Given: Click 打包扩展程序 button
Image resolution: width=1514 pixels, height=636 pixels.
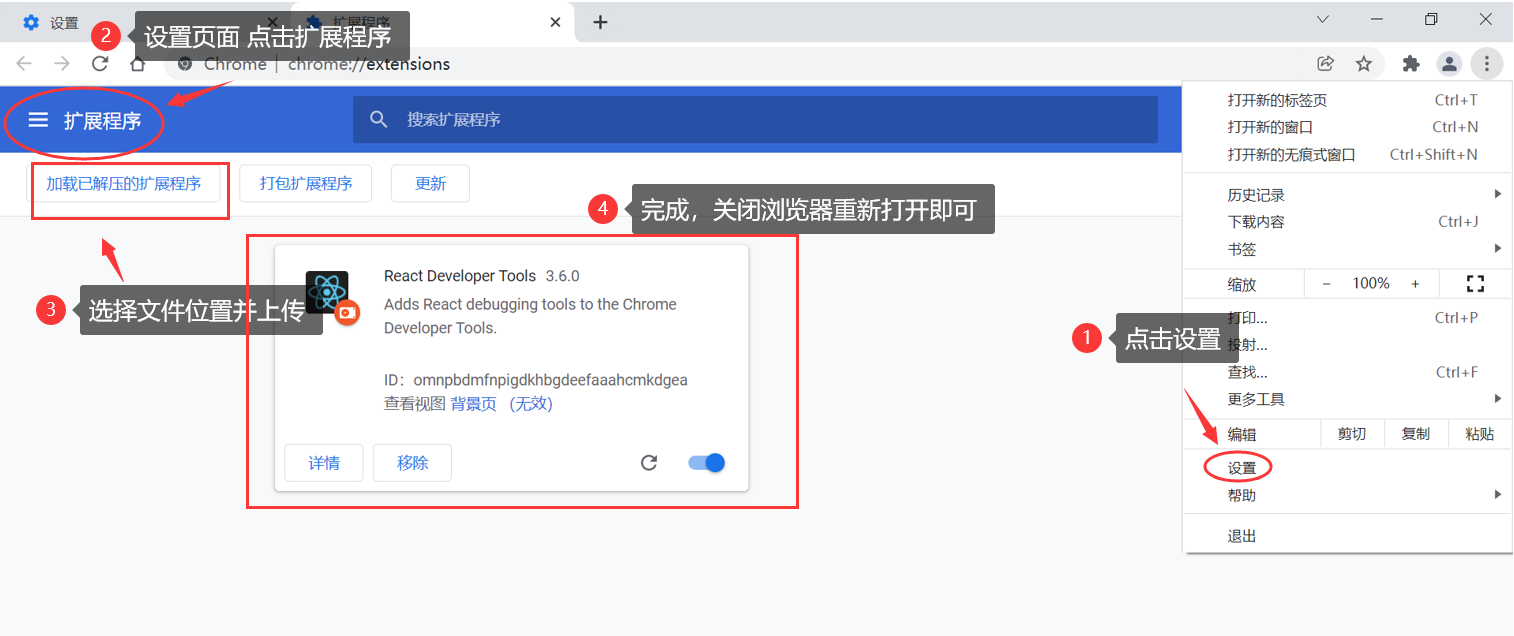Looking at the screenshot, I should click(x=306, y=184).
